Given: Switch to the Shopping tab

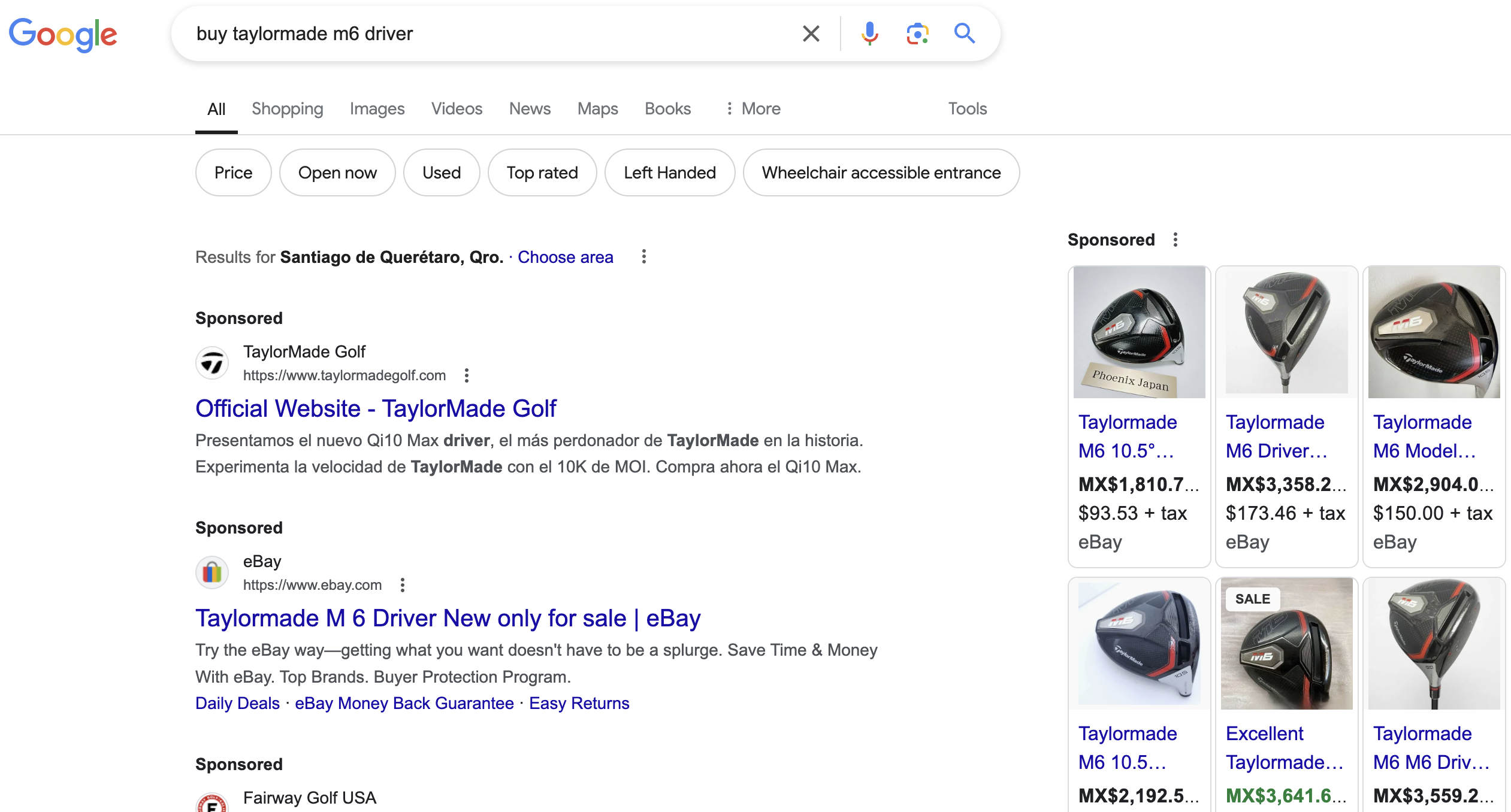Looking at the screenshot, I should (x=287, y=108).
